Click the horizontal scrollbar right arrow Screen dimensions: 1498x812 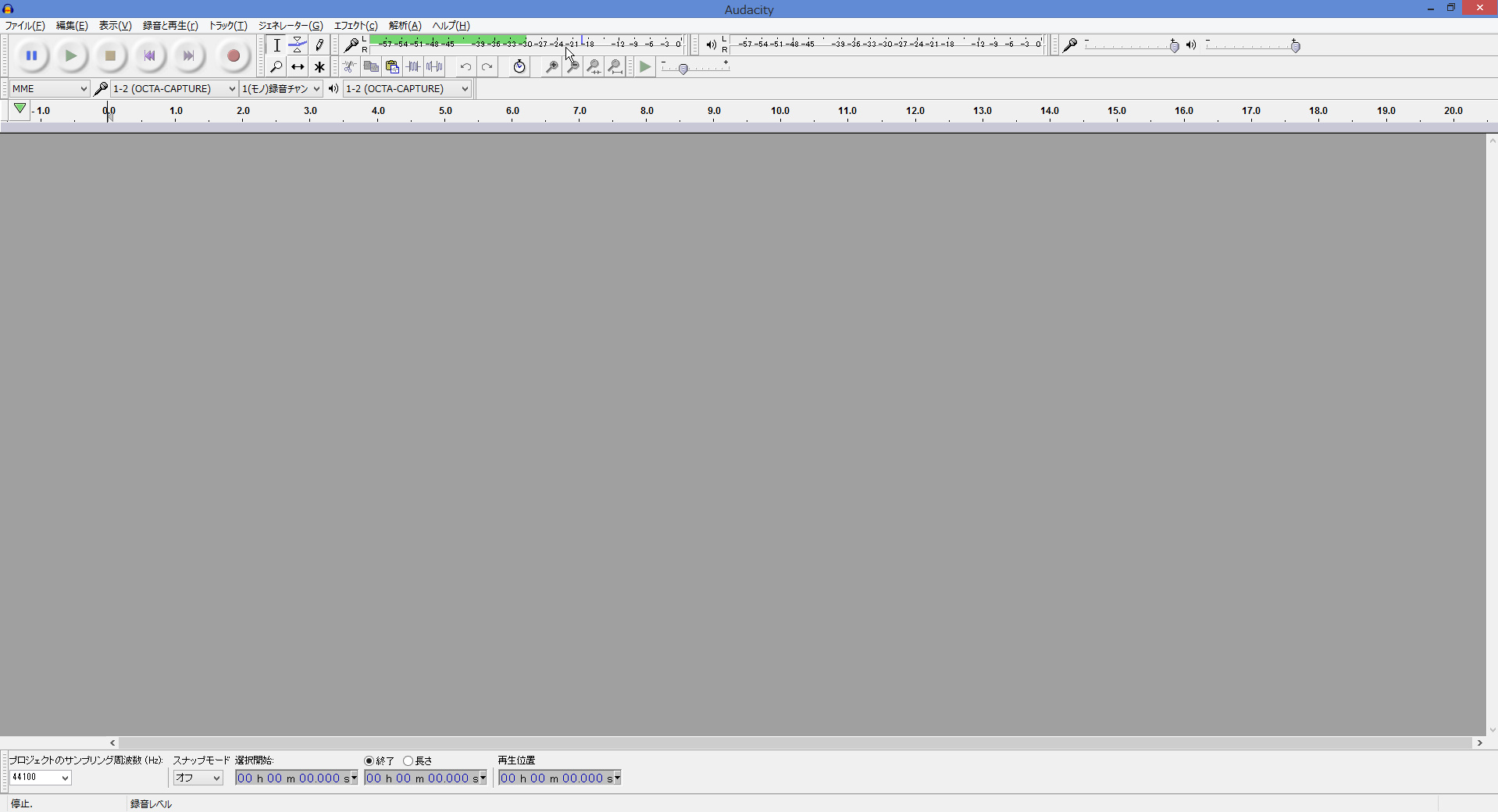click(x=1479, y=743)
